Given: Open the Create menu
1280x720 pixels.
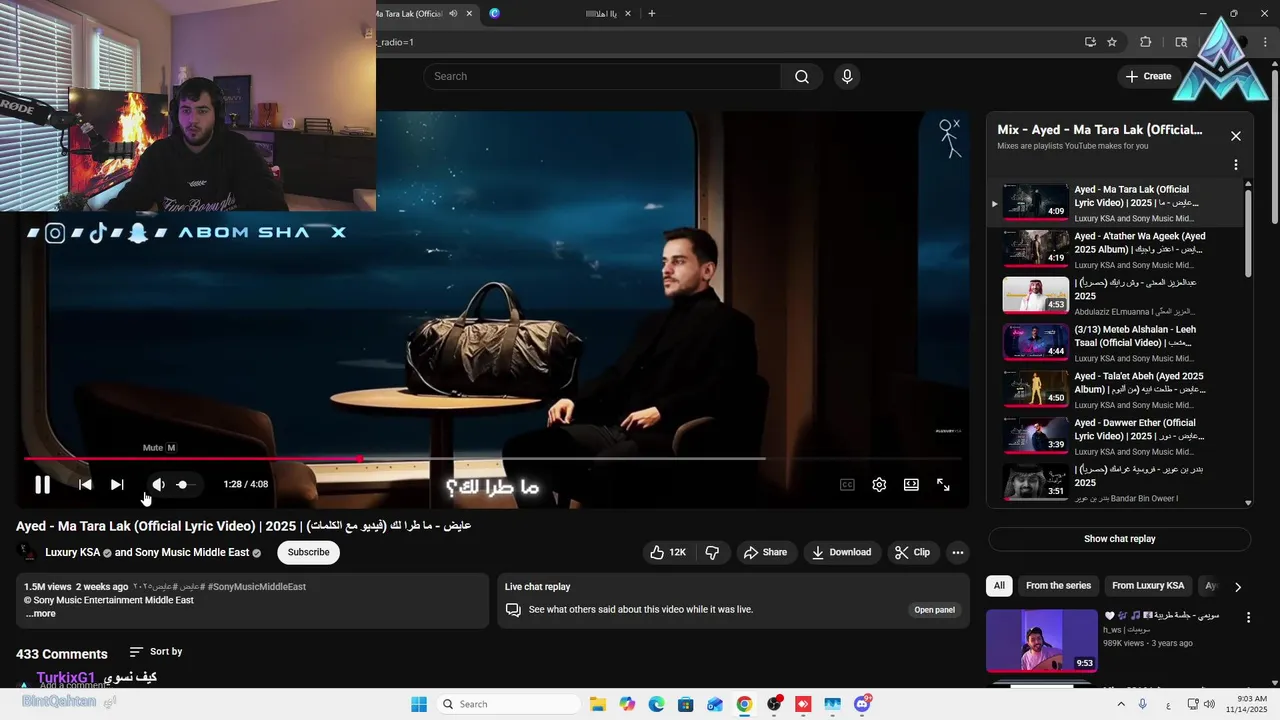Looking at the screenshot, I should coord(1149,77).
